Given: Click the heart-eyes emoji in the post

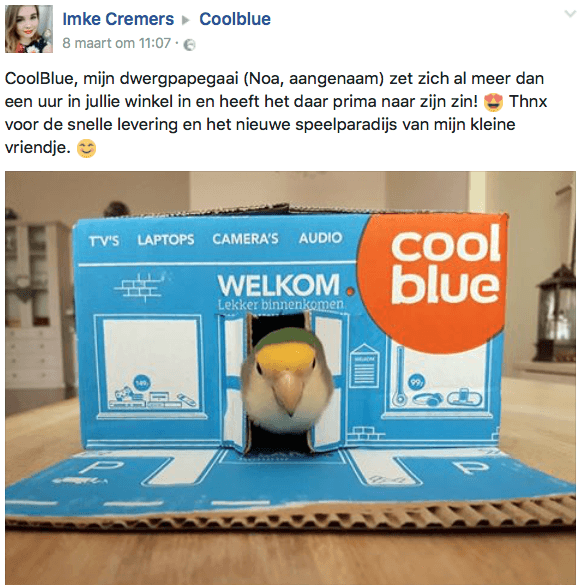Looking at the screenshot, I should point(493,102).
